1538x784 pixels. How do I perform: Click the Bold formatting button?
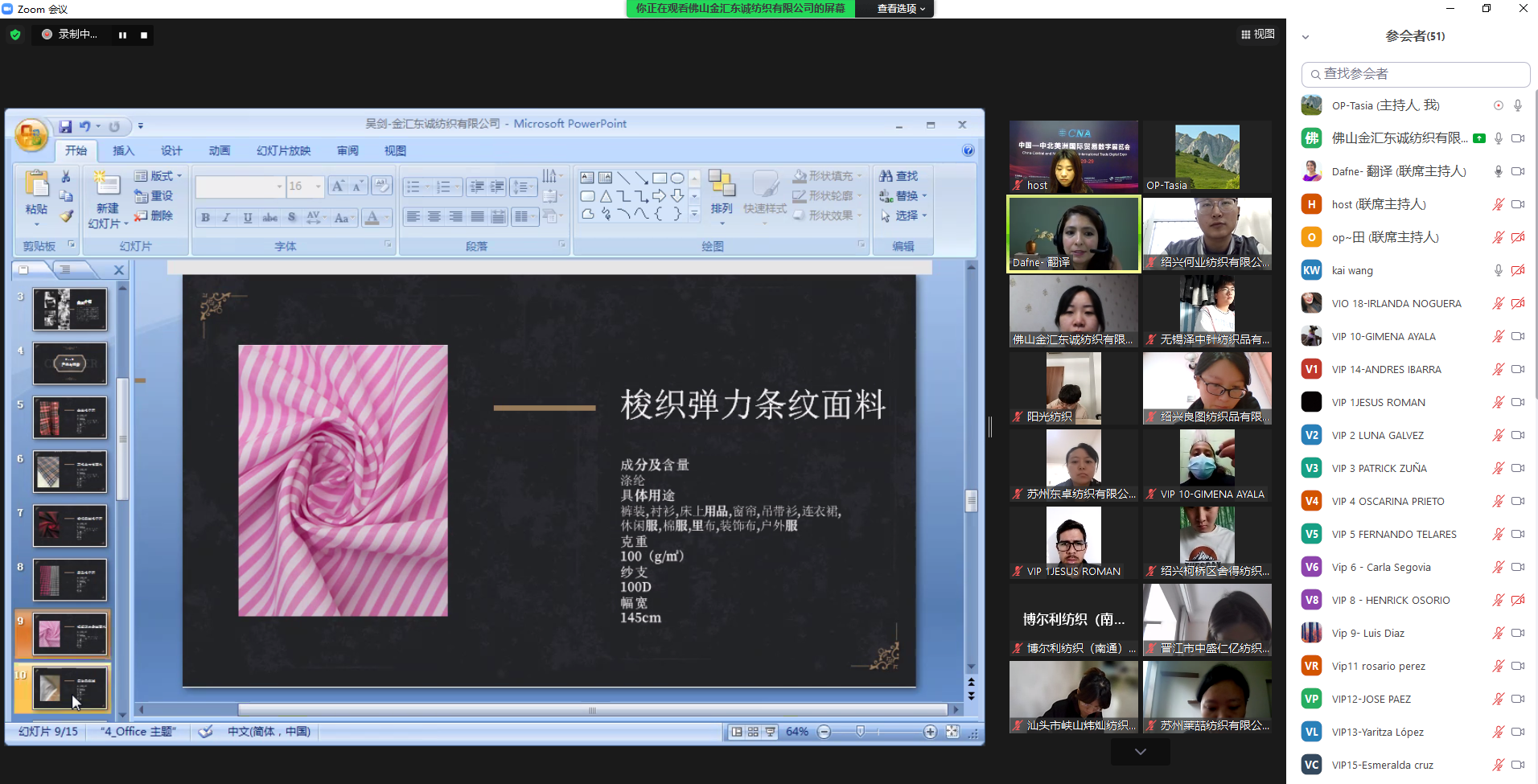(x=206, y=217)
